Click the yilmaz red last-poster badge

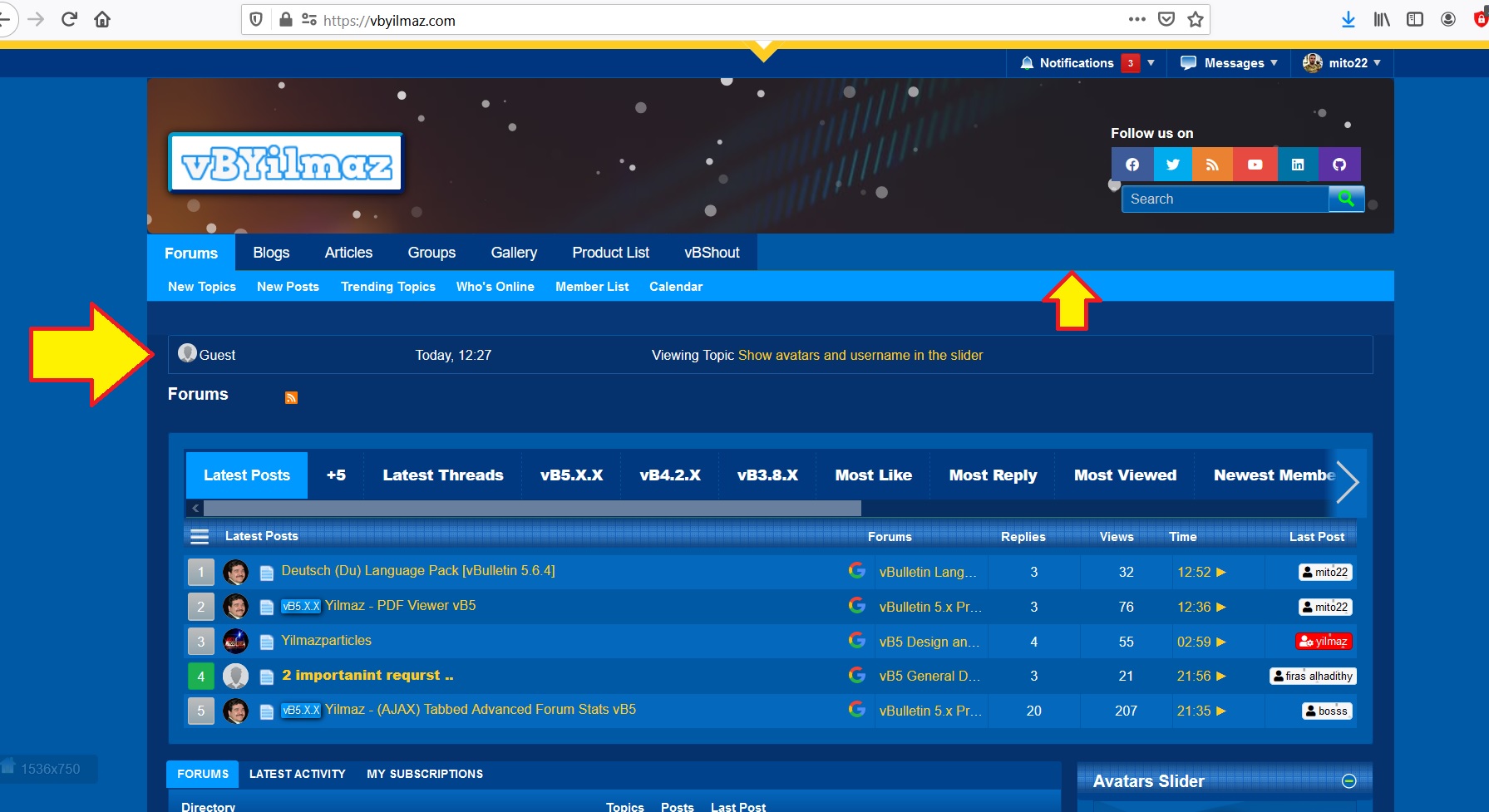coord(1324,642)
